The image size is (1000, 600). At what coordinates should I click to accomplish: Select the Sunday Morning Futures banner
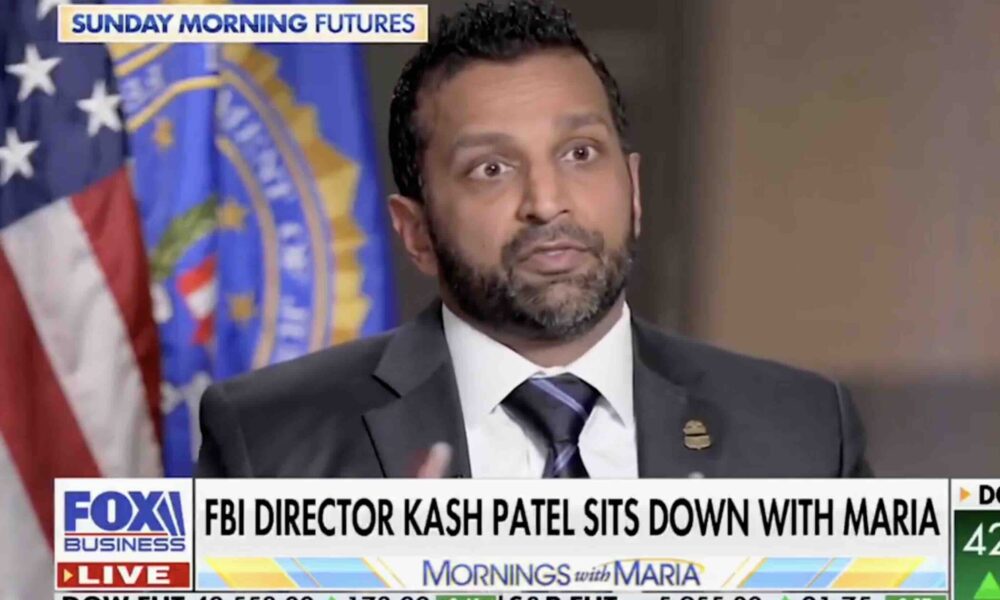pyautogui.click(x=243, y=24)
